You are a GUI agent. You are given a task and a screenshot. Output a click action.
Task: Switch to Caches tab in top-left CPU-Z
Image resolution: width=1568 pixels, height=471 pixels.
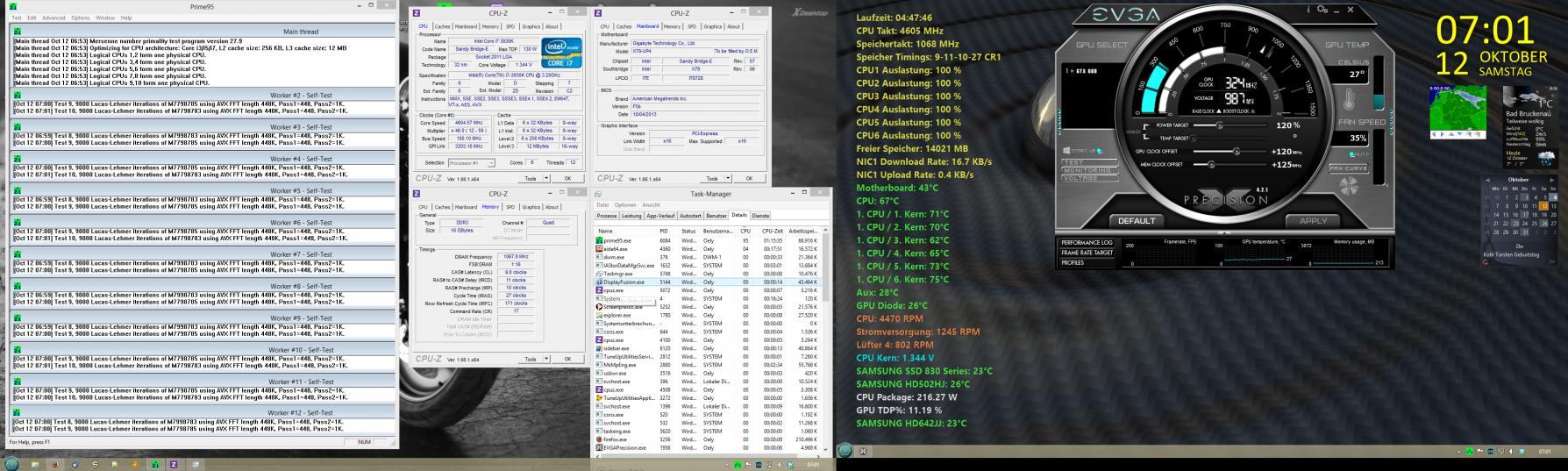click(x=443, y=26)
